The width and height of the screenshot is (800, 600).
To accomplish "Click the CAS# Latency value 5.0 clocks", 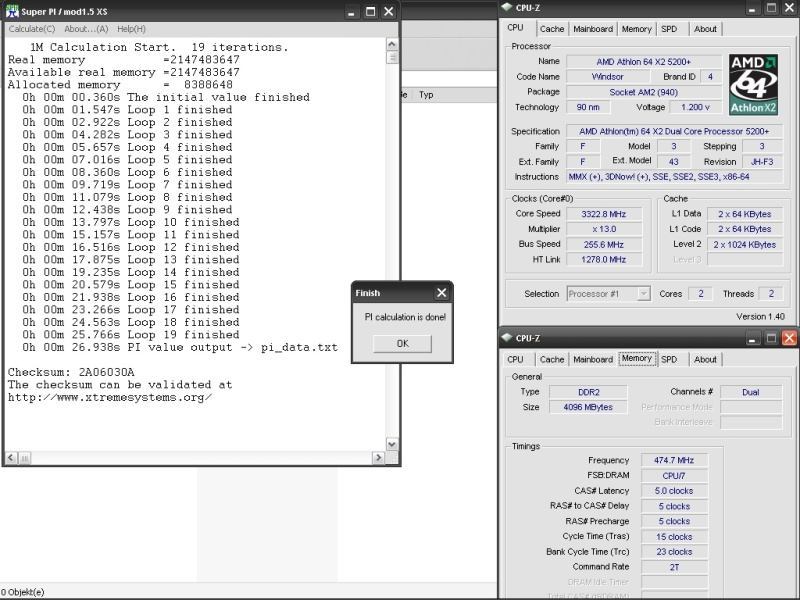I will click(674, 491).
